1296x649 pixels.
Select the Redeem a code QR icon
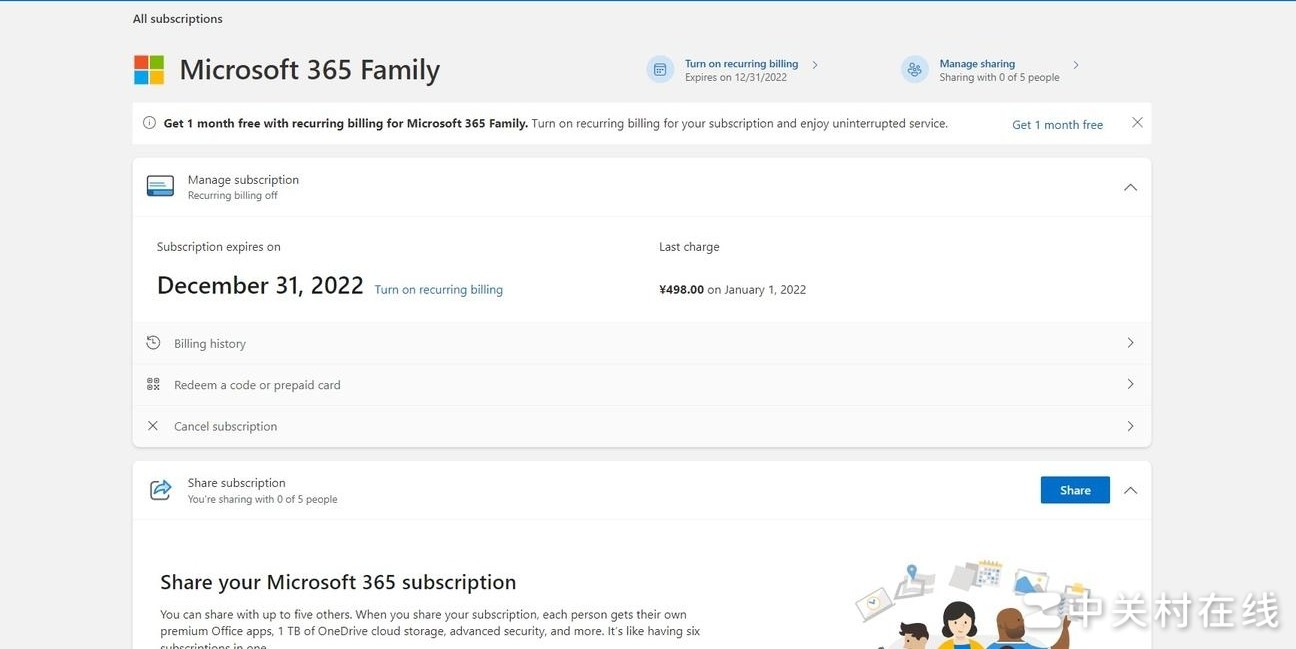pos(153,383)
